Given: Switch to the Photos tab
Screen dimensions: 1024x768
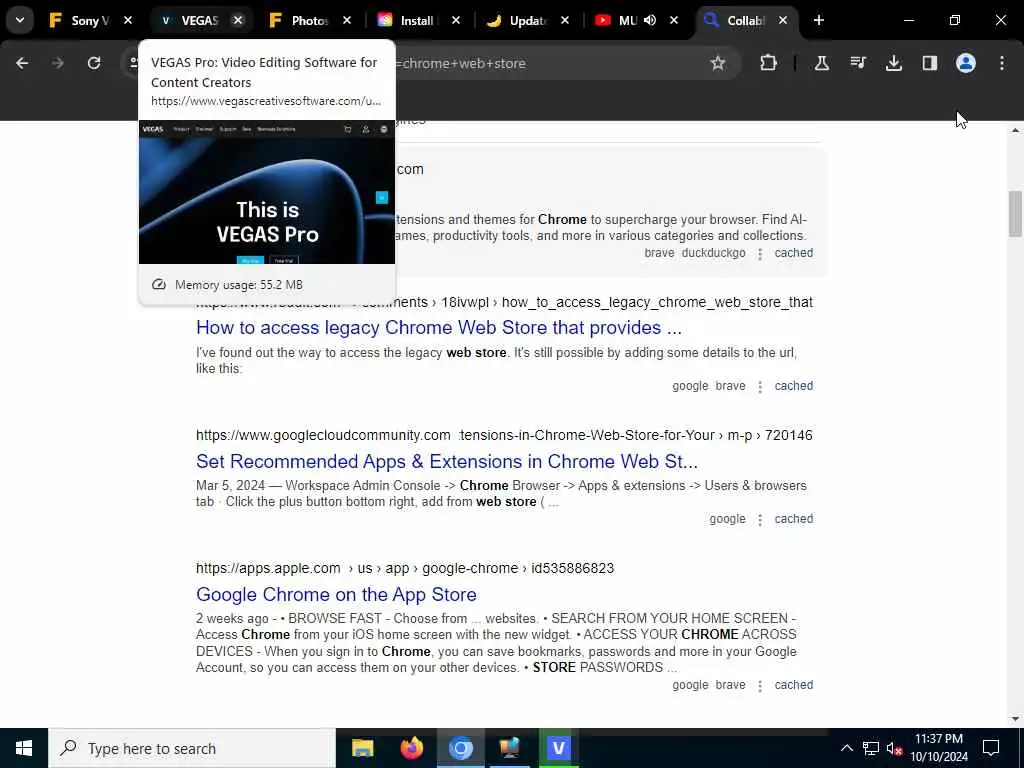Looking at the screenshot, I should pyautogui.click(x=309, y=20).
